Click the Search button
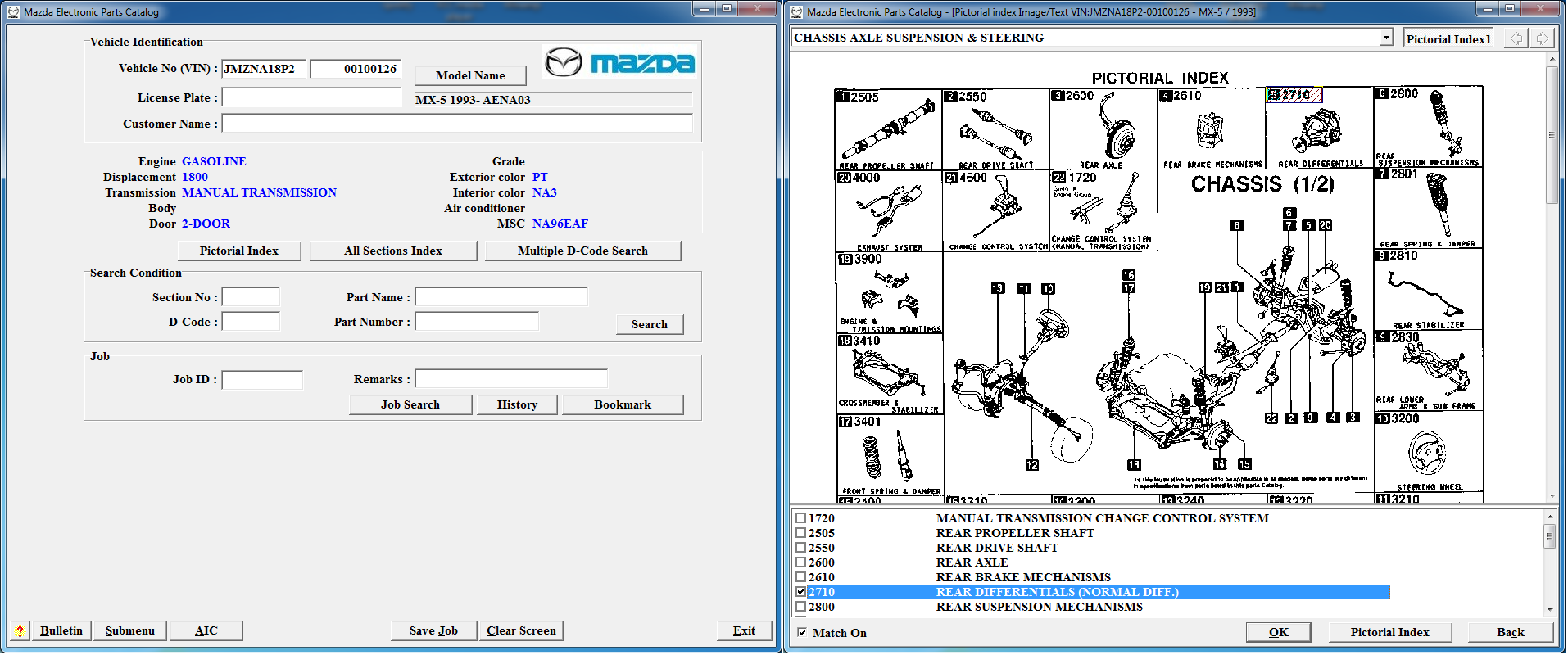This screenshot has height=655, width=1568. coord(650,324)
